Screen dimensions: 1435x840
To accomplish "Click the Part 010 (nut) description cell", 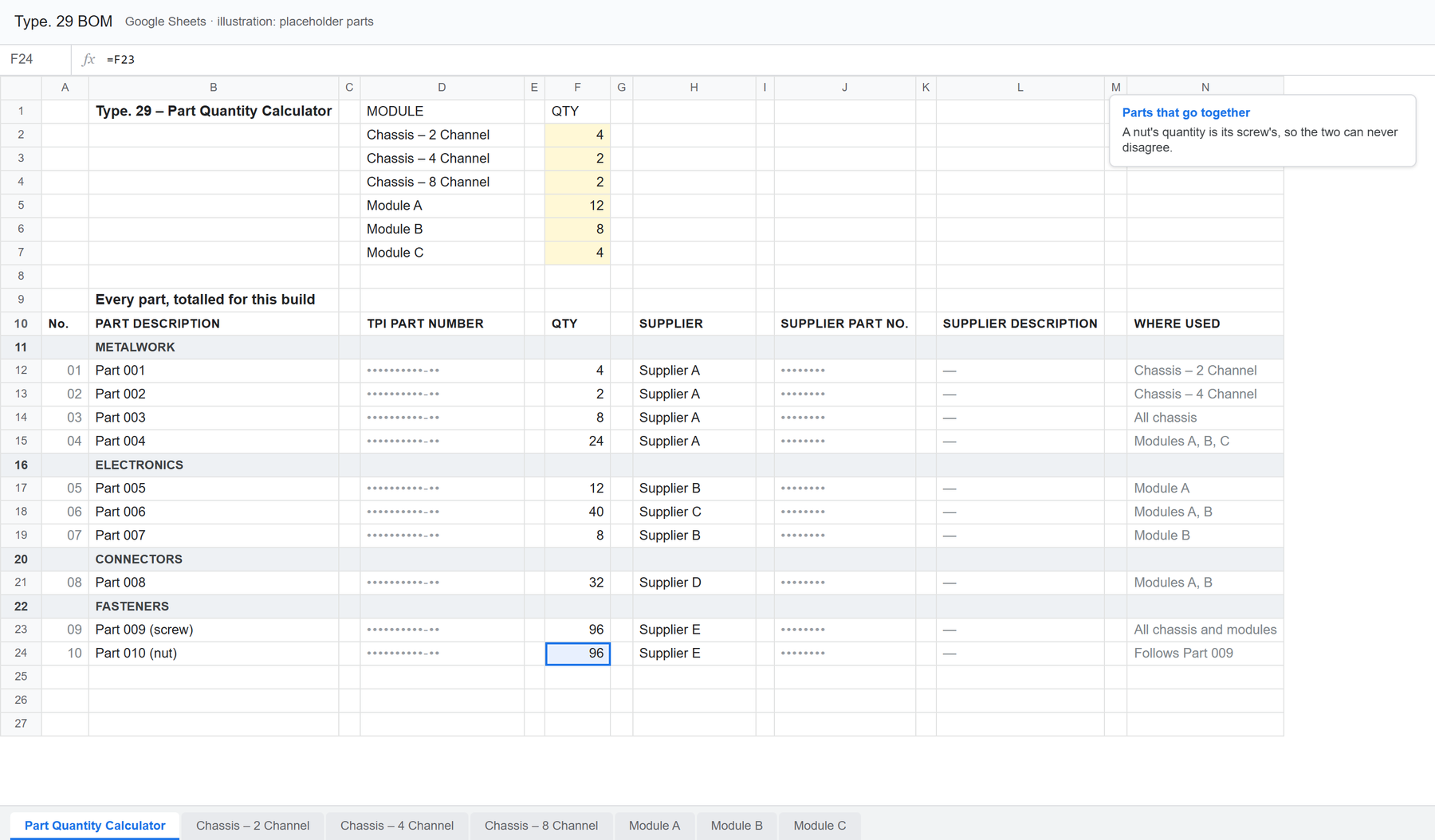I will point(213,654).
